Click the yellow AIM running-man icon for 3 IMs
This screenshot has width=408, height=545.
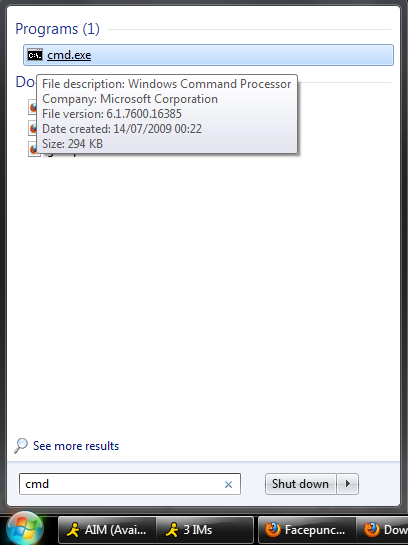pyautogui.click(x=172, y=530)
